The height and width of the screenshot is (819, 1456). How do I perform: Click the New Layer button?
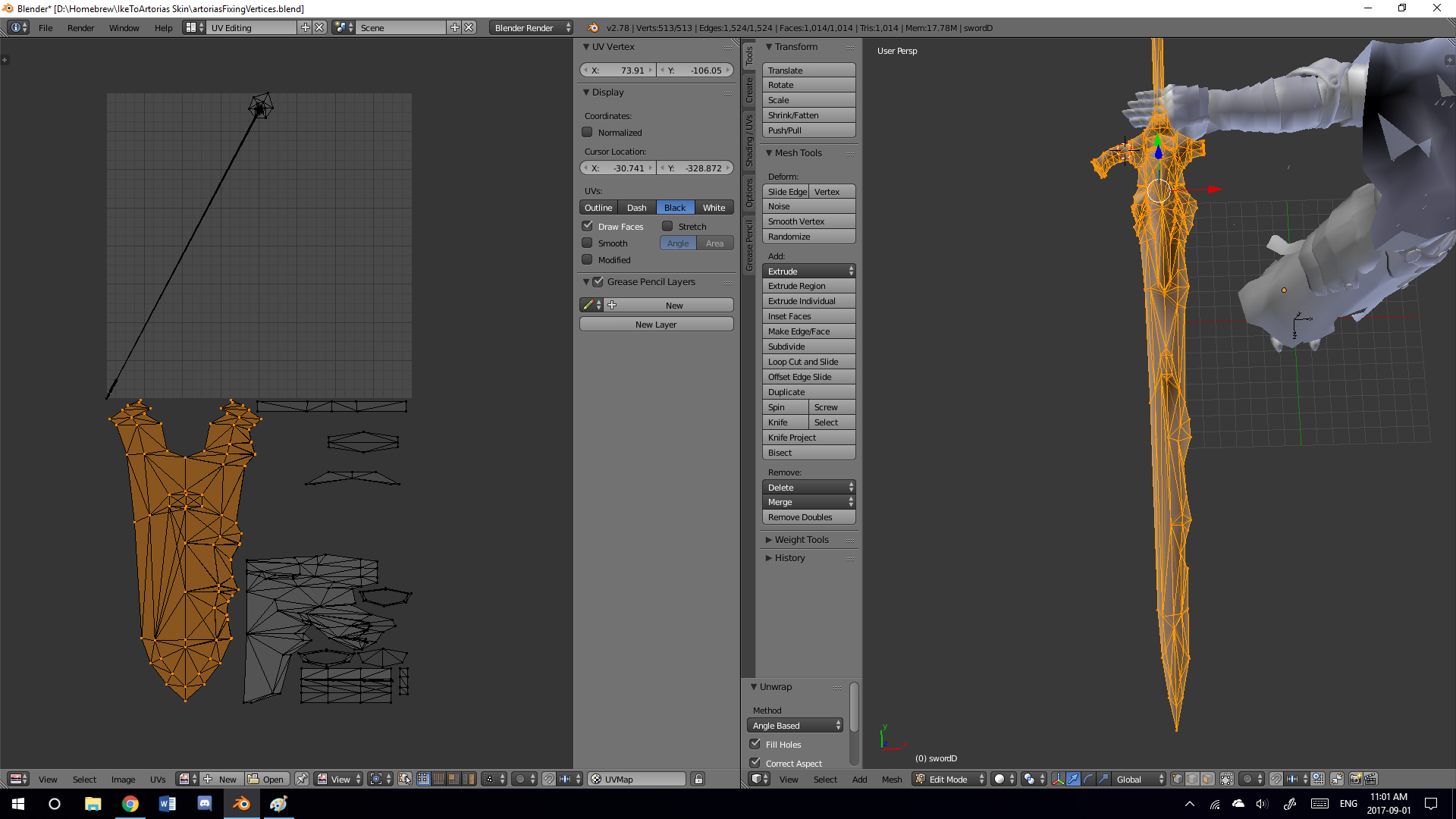[x=656, y=324]
